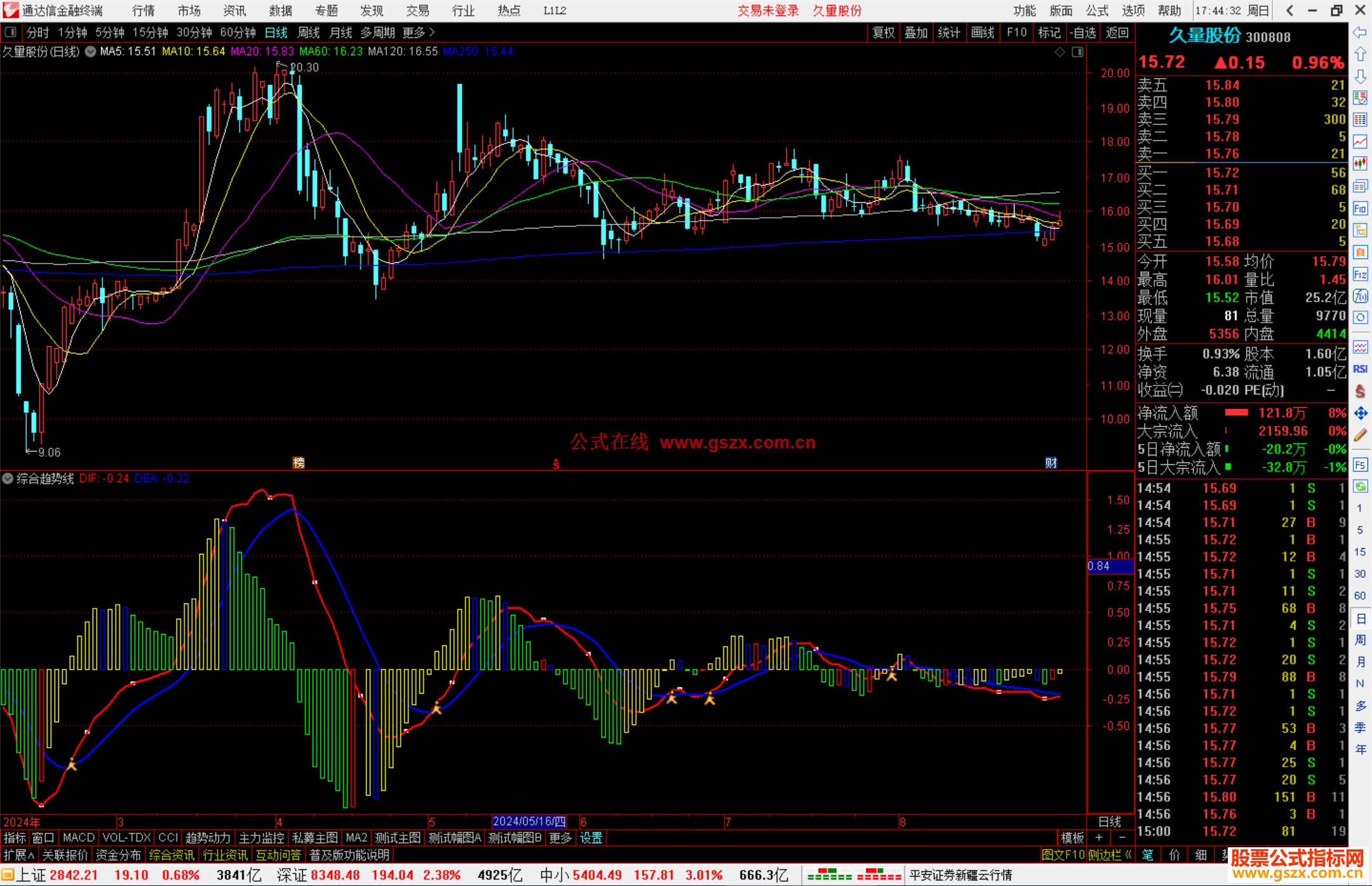Viewport: 1372px width, 886px height.
Task: Click the red trend line chart icon
Action: tap(1360, 141)
